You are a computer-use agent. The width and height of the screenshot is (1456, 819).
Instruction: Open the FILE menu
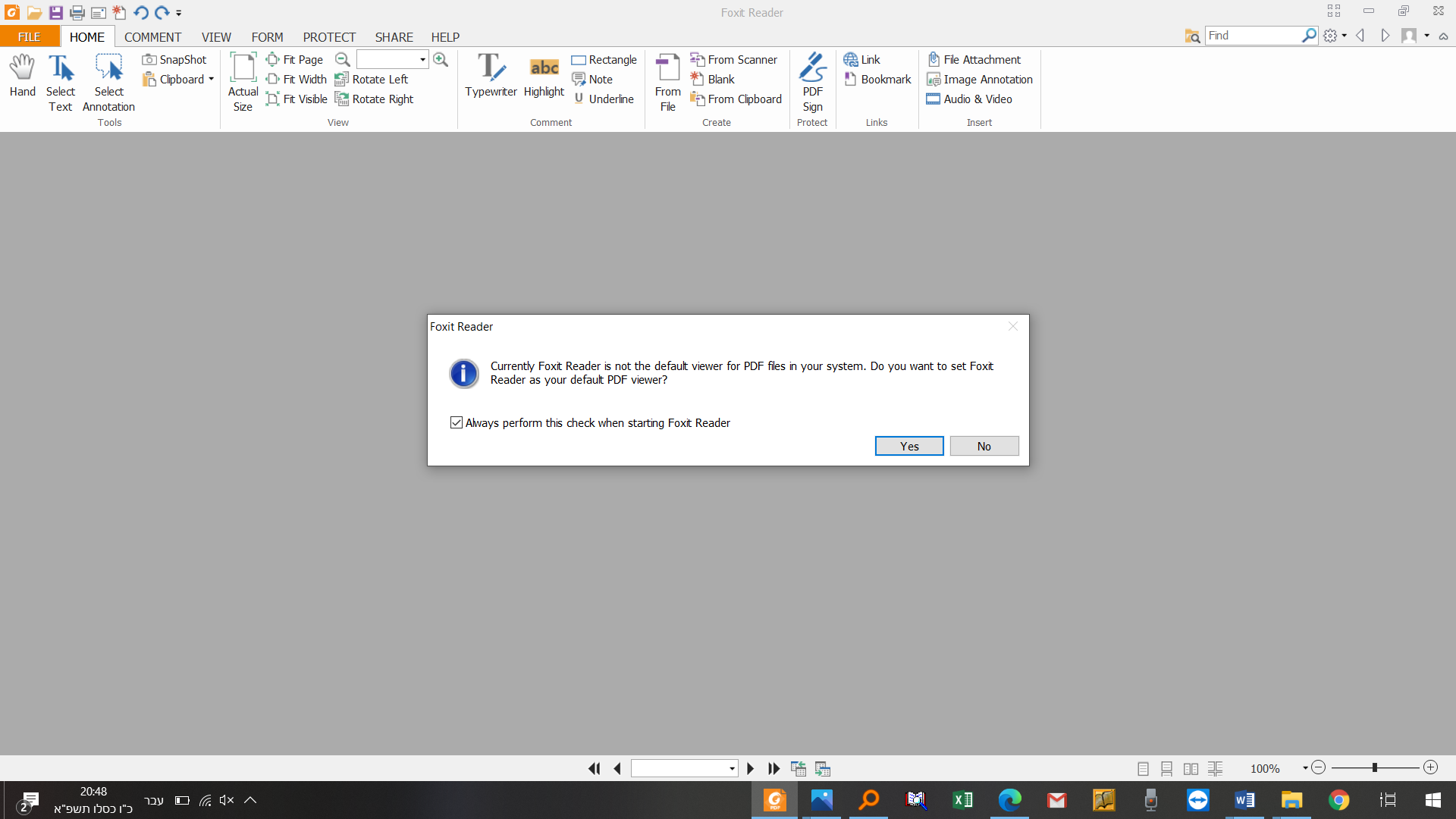(30, 36)
